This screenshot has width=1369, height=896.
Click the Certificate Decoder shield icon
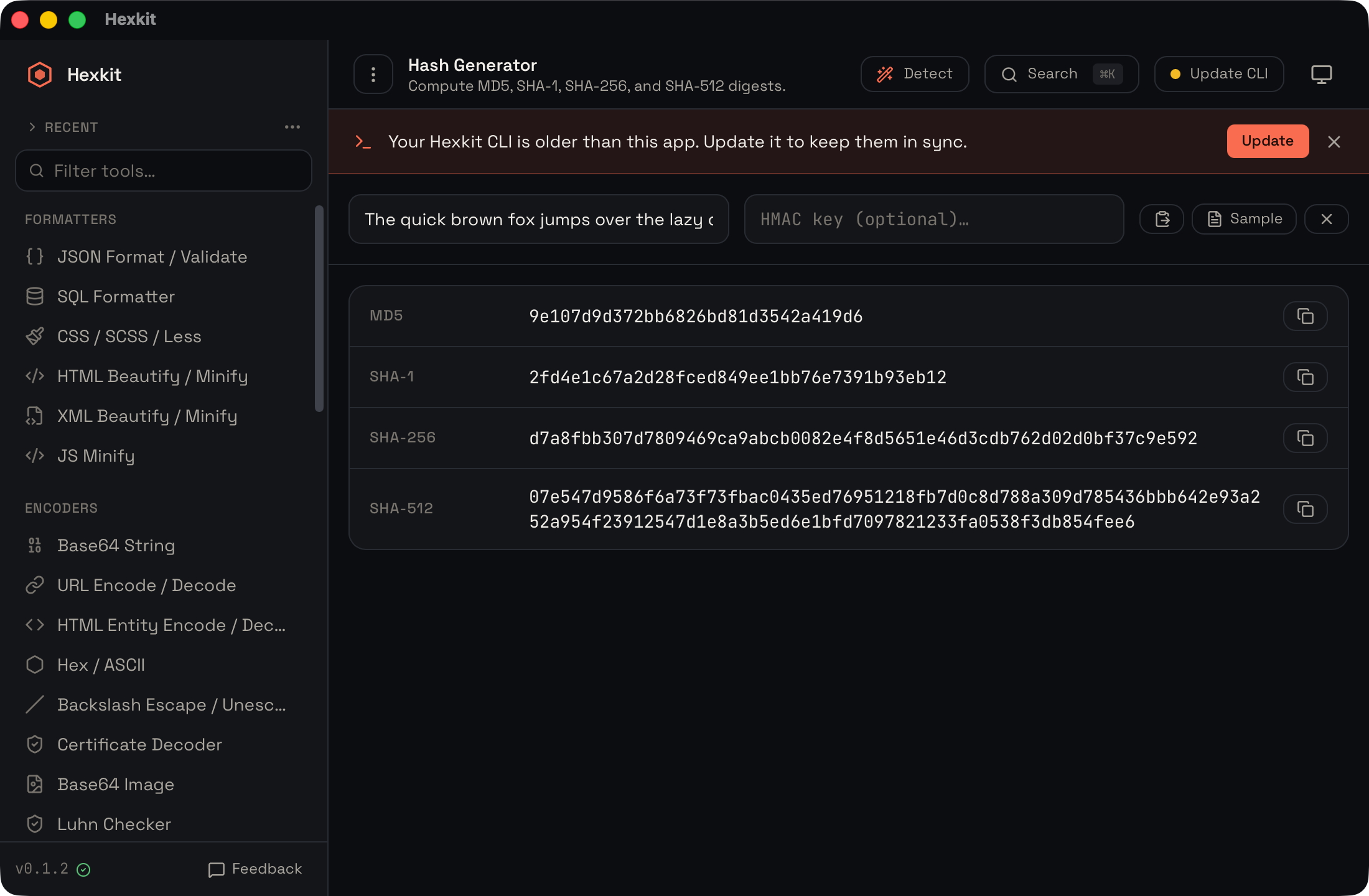[35, 744]
